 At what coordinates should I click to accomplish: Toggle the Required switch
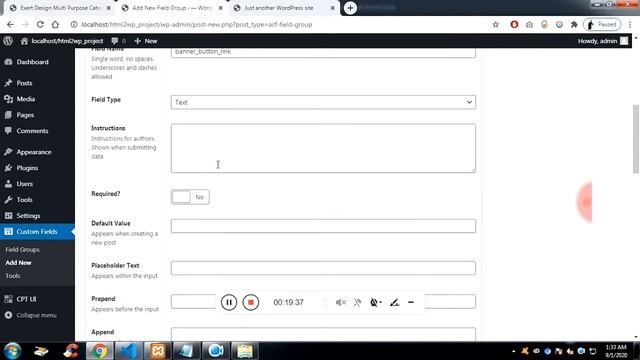[x=190, y=197]
